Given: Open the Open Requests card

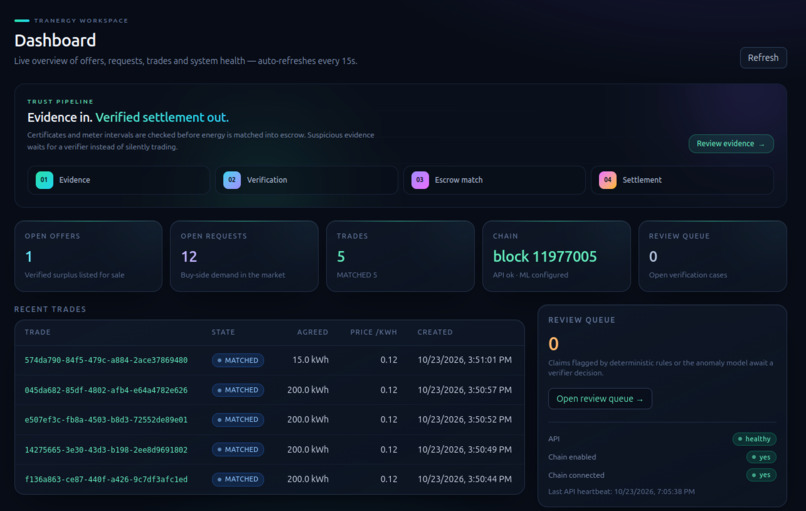Looking at the screenshot, I should coord(244,256).
